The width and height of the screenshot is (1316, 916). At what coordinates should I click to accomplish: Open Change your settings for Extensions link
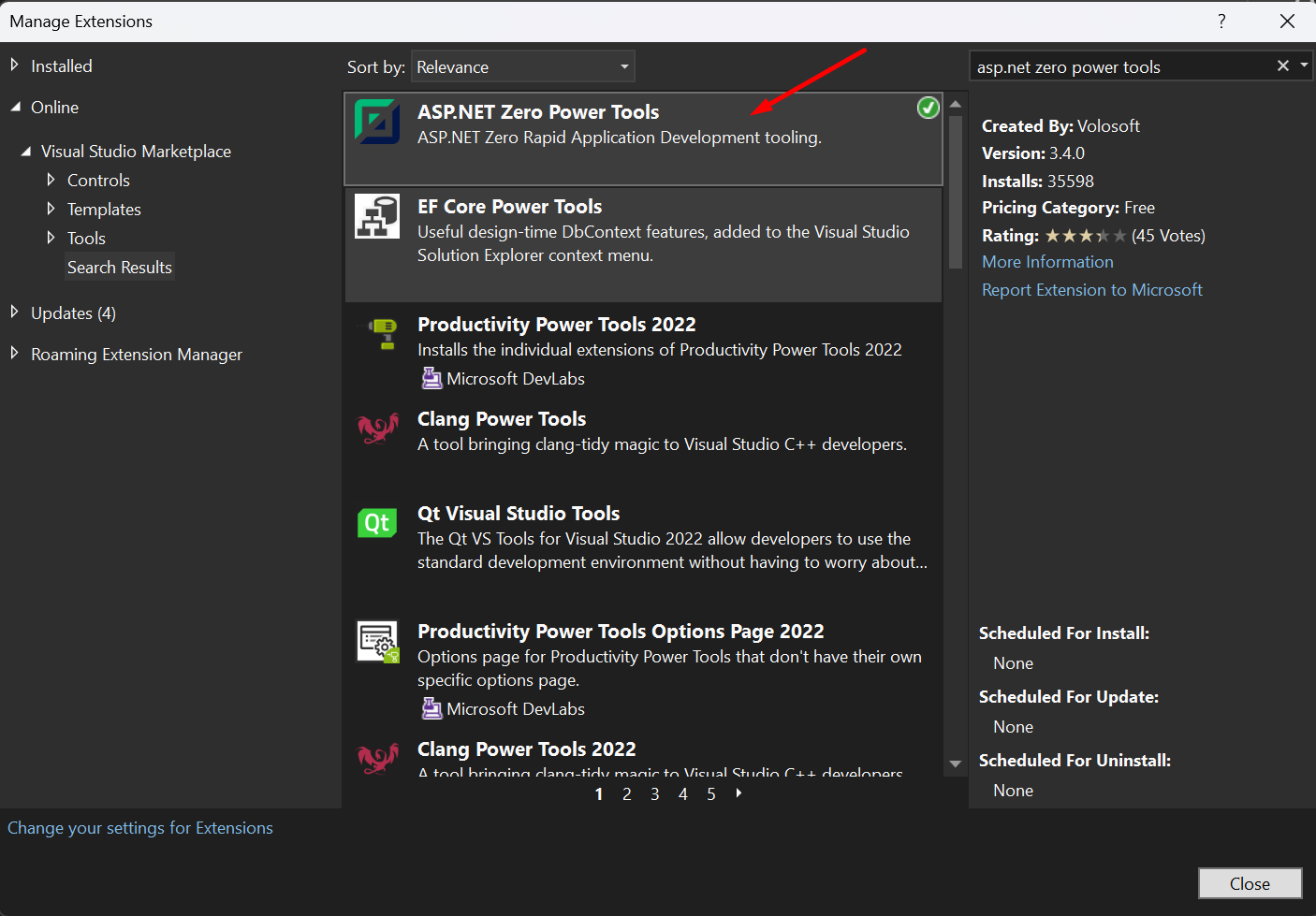[140, 828]
